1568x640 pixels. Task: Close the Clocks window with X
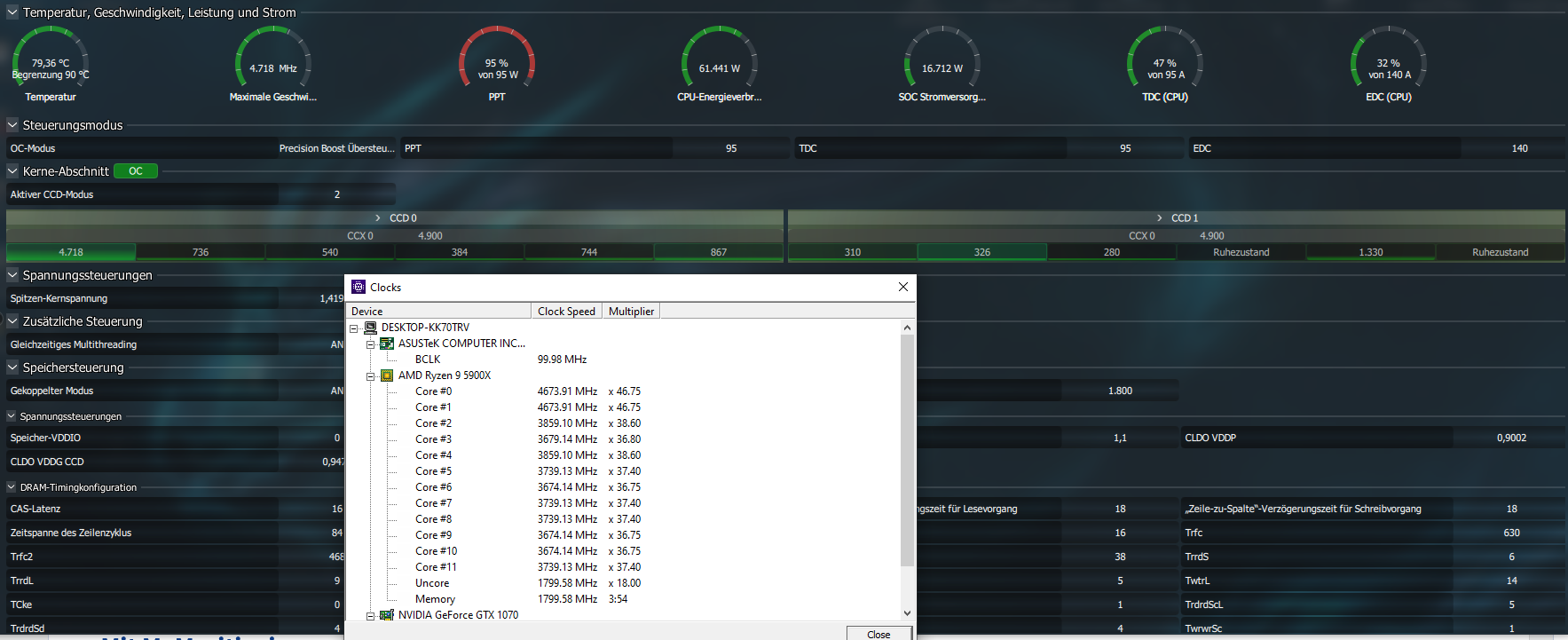[902, 287]
